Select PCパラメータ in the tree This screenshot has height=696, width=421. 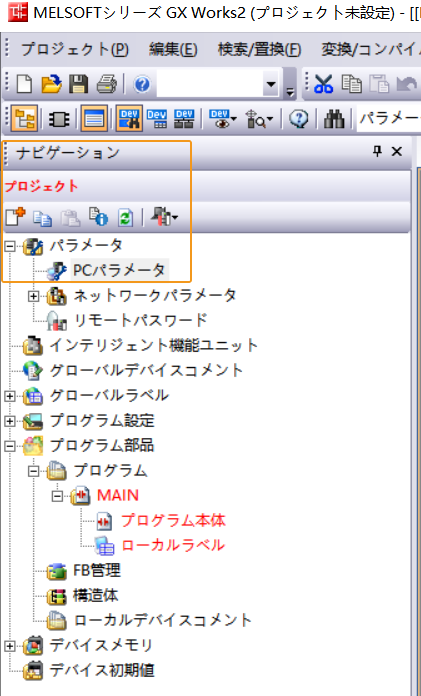click(119, 270)
